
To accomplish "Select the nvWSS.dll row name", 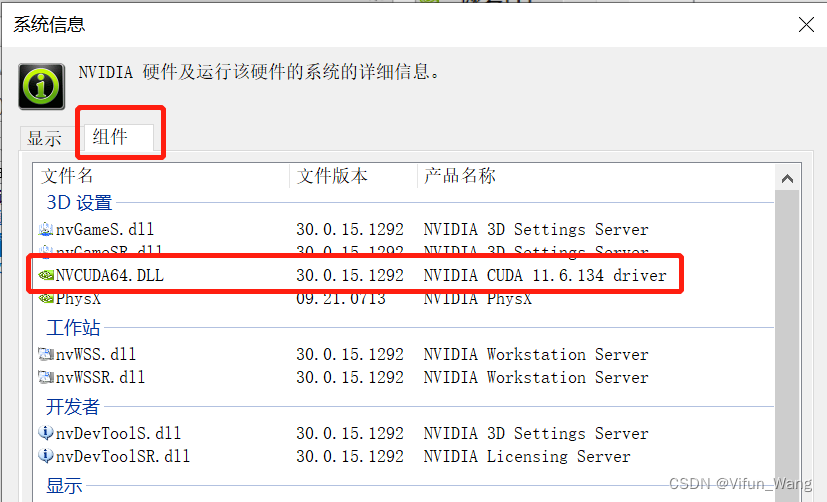I will point(95,354).
